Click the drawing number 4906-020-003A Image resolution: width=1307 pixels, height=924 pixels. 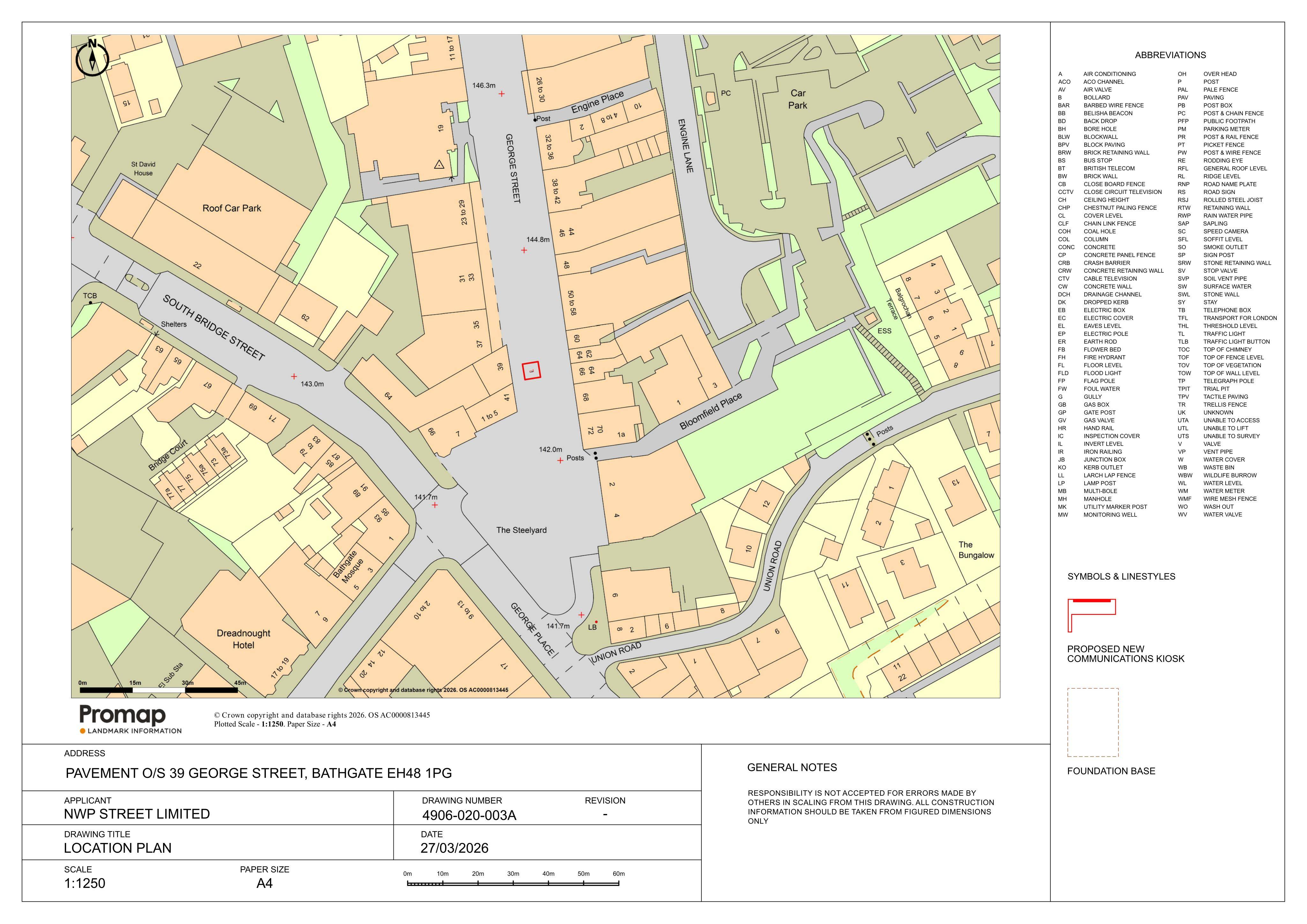469,815
